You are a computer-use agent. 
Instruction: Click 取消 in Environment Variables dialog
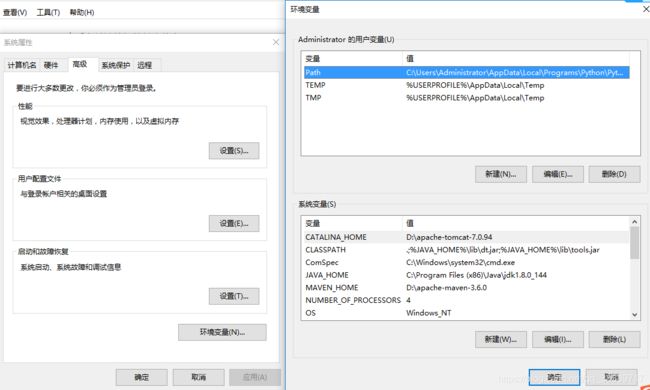click(x=611, y=377)
